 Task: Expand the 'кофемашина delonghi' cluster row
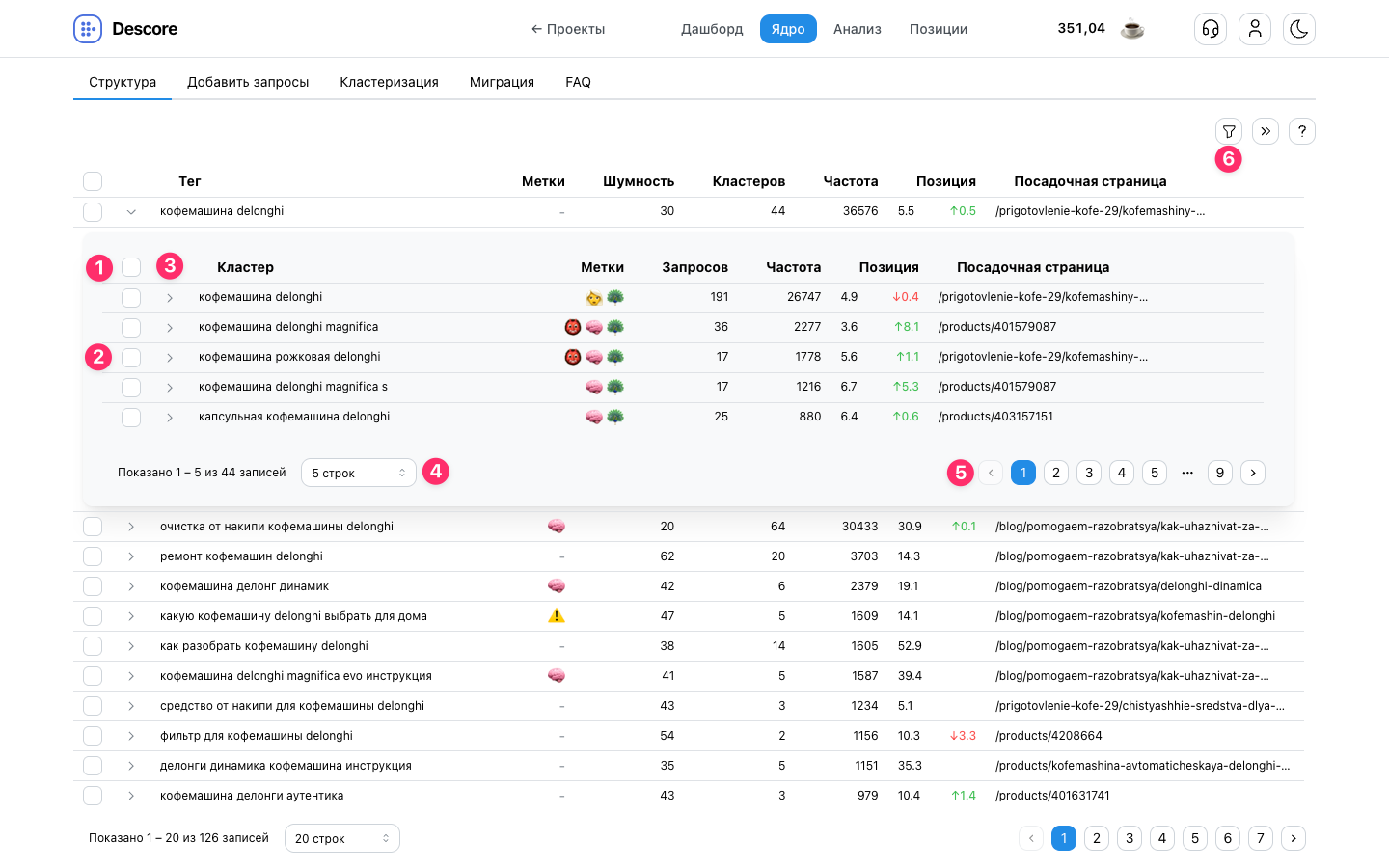(170, 297)
